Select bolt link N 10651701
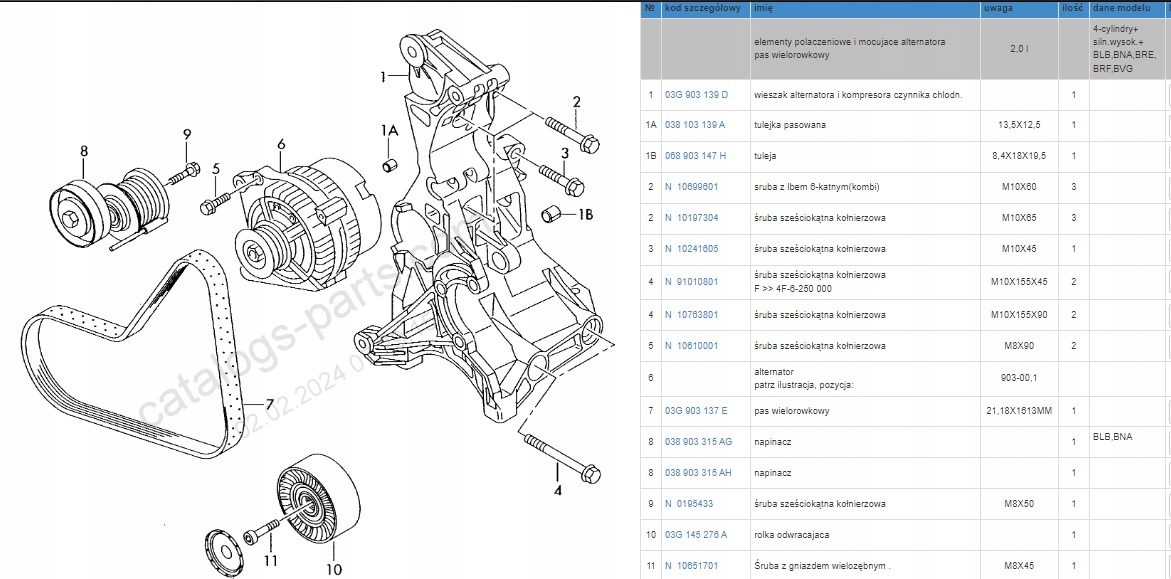Viewport: 1171px width, 579px height. pyautogui.click(x=692, y=566)
